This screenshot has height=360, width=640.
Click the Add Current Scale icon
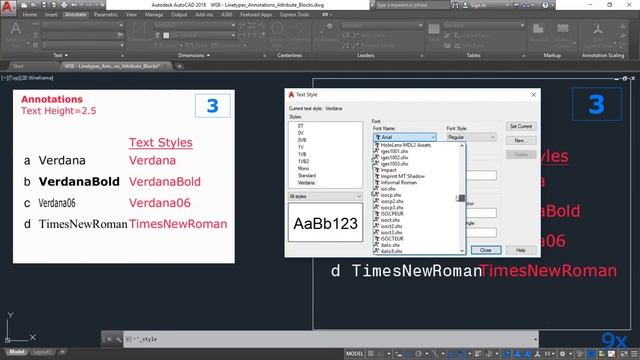598,29
